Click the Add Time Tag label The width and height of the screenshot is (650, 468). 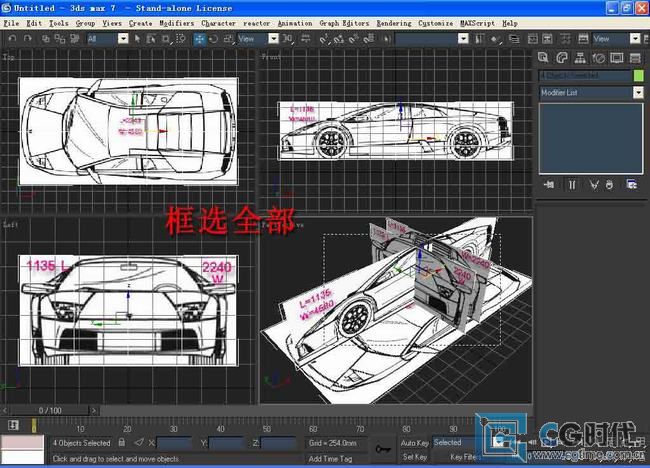(x=328, y=458)
